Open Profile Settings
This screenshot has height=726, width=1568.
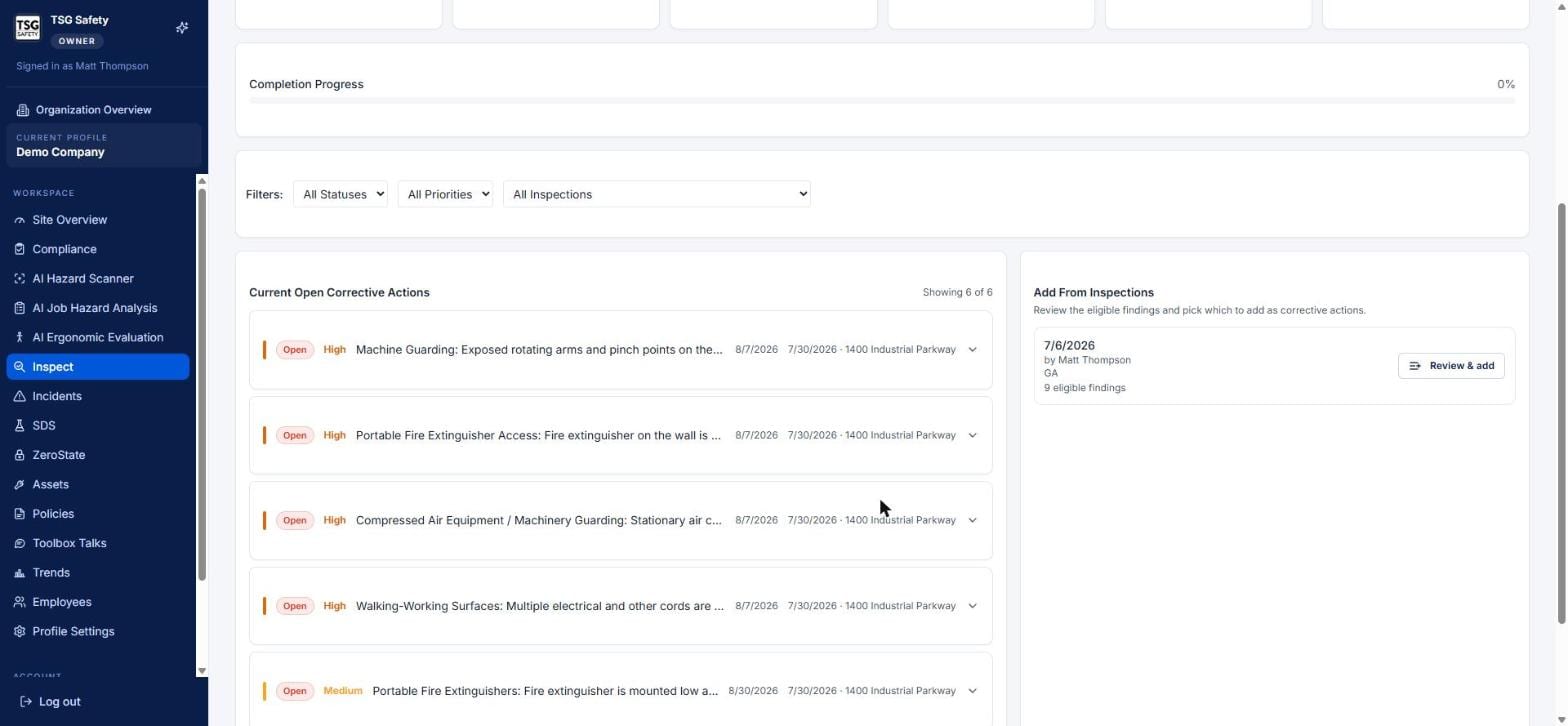click(x=98, y=632)
